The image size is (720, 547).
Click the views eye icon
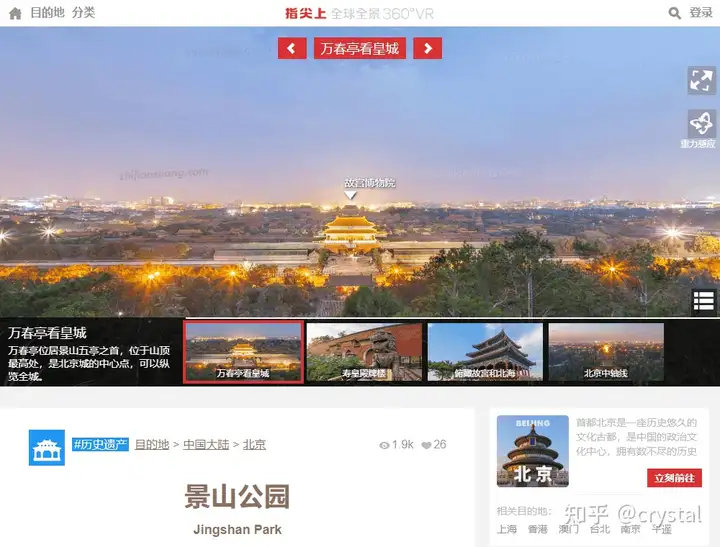coord(384,445)
